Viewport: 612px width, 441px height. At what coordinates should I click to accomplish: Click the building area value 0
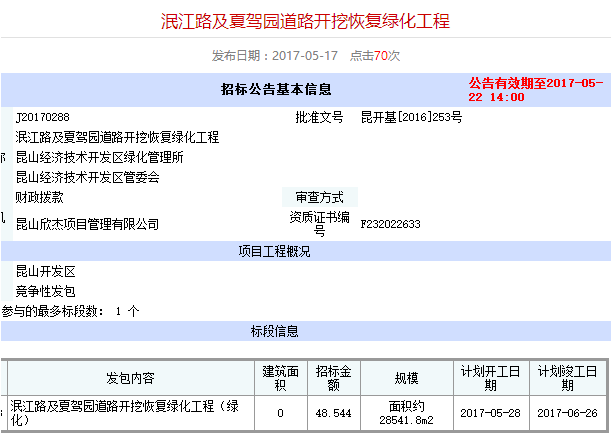coord(281,413)
